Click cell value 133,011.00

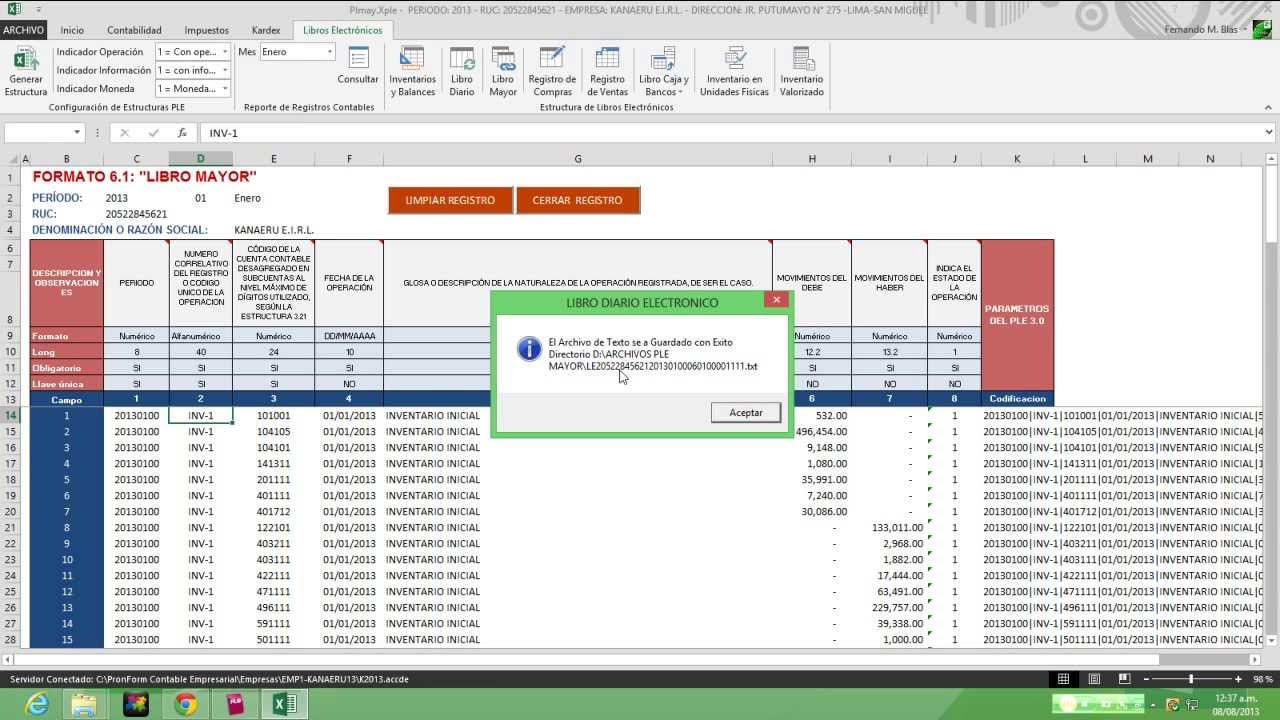(x=889, y=527)
